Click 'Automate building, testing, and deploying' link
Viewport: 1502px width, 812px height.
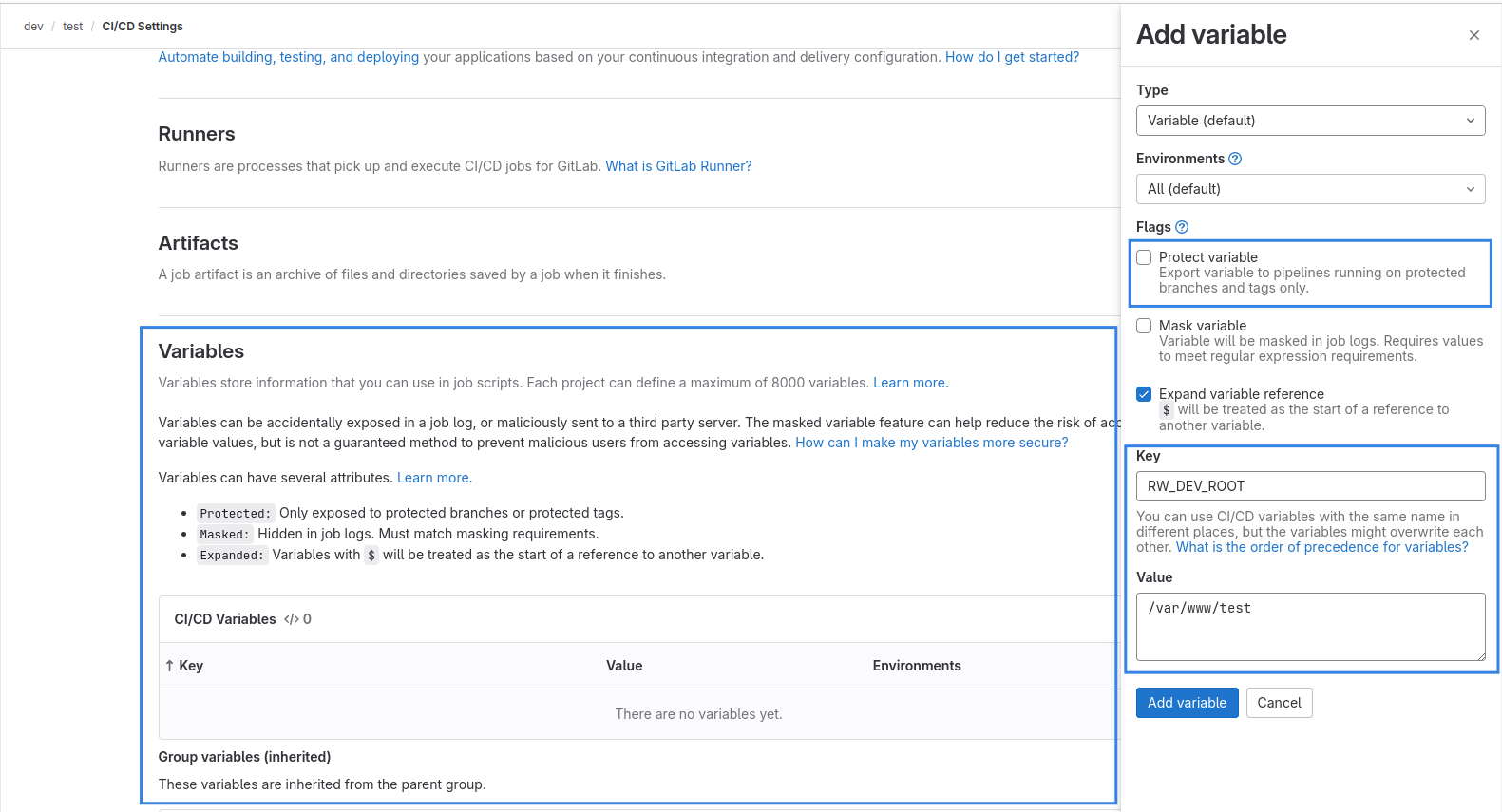[x=288, y=57]
